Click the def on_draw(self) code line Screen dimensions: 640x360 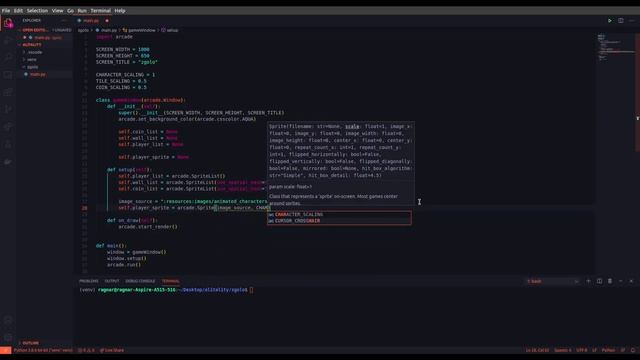tap(132, 220)
